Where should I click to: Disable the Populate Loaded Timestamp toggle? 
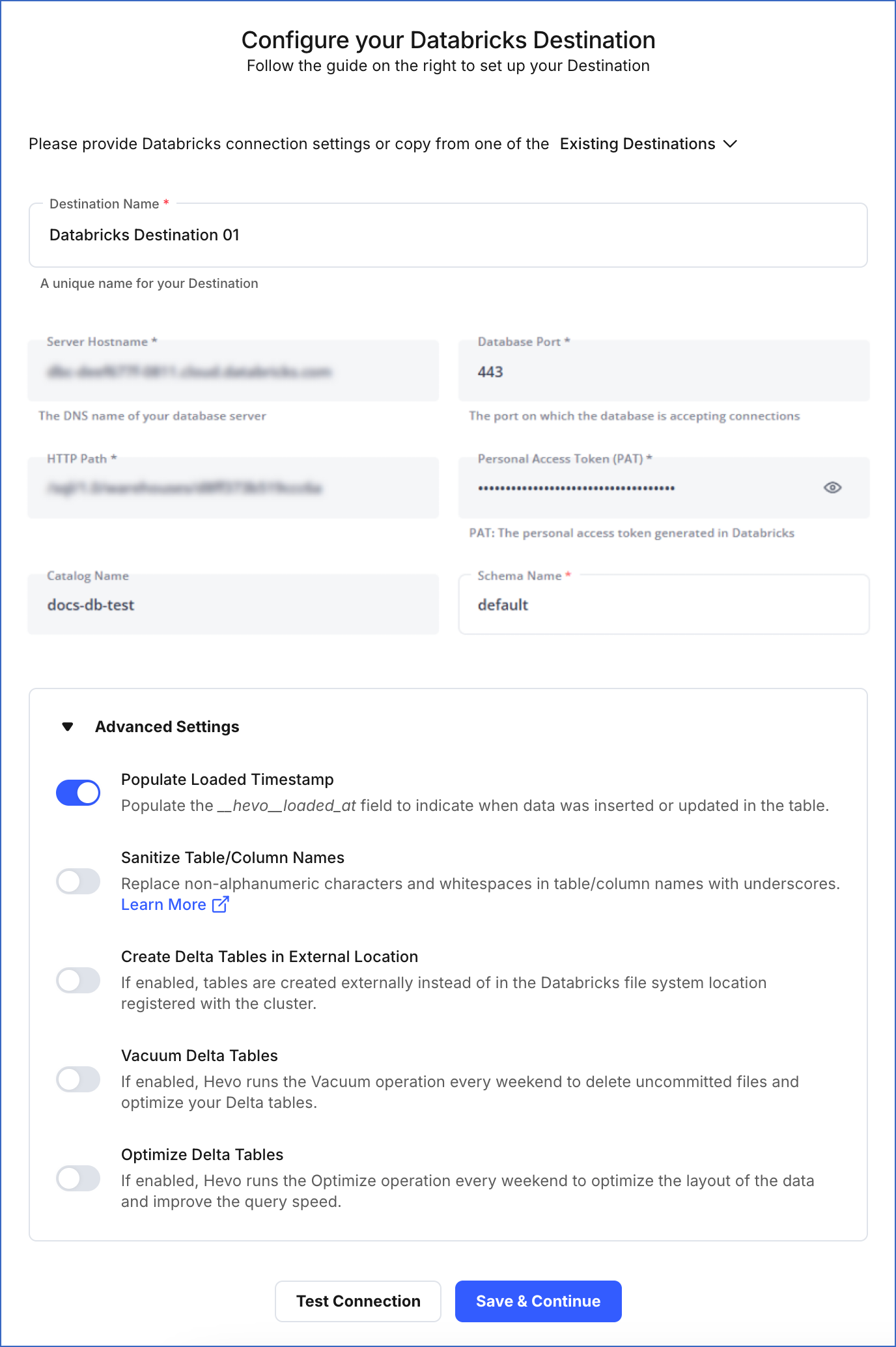[78, 793]
